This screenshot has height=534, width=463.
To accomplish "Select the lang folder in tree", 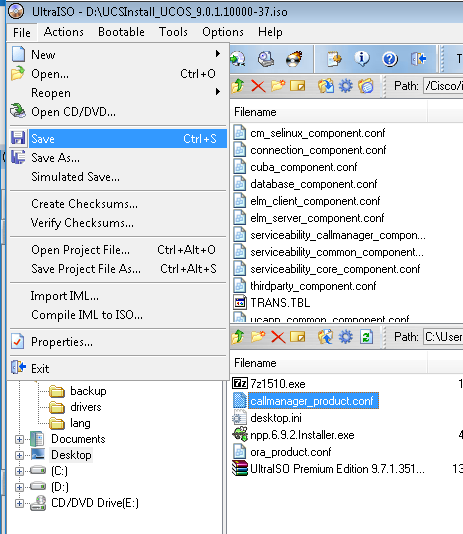I will (x=80, y=423).
